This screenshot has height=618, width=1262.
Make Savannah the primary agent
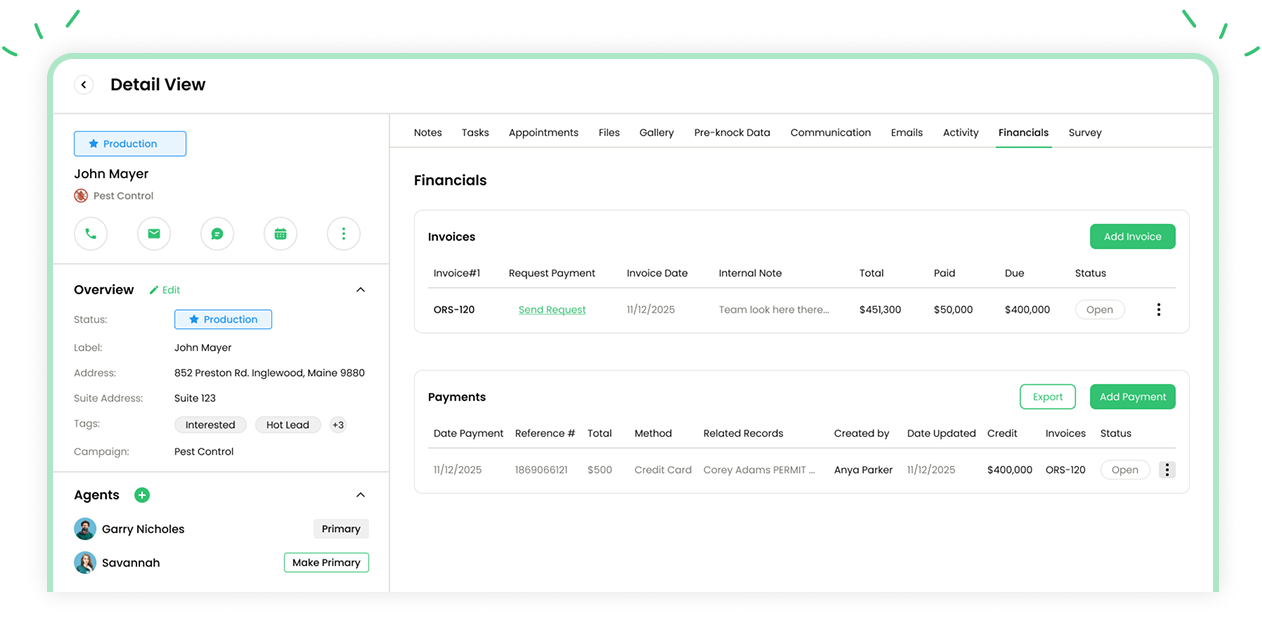coord(326,563)
